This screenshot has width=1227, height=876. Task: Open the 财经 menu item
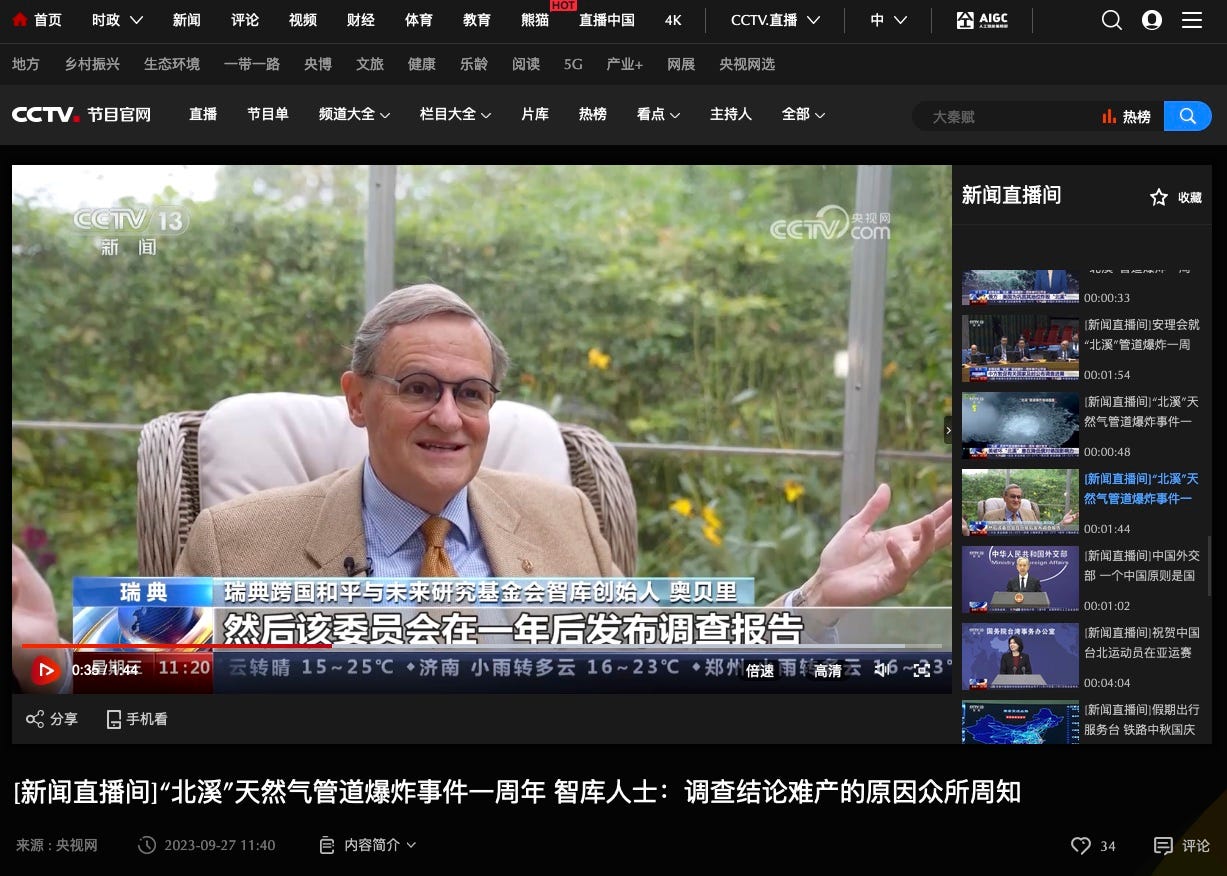[361, 20]
